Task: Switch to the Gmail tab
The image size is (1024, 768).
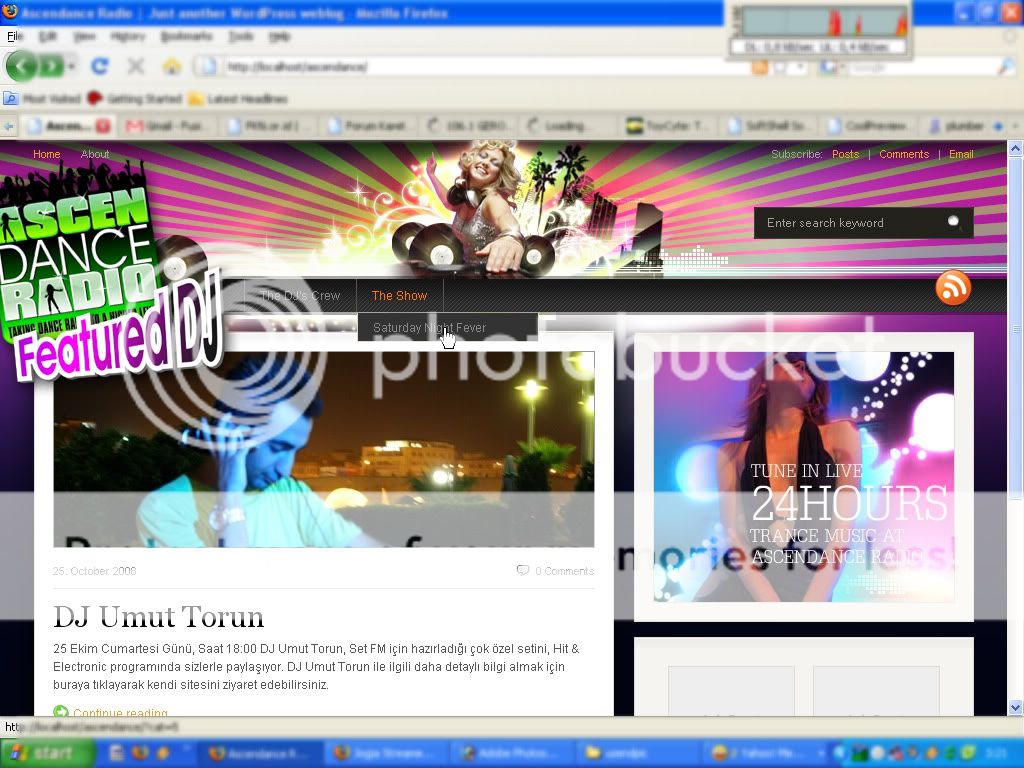Action: coord(168,125)
